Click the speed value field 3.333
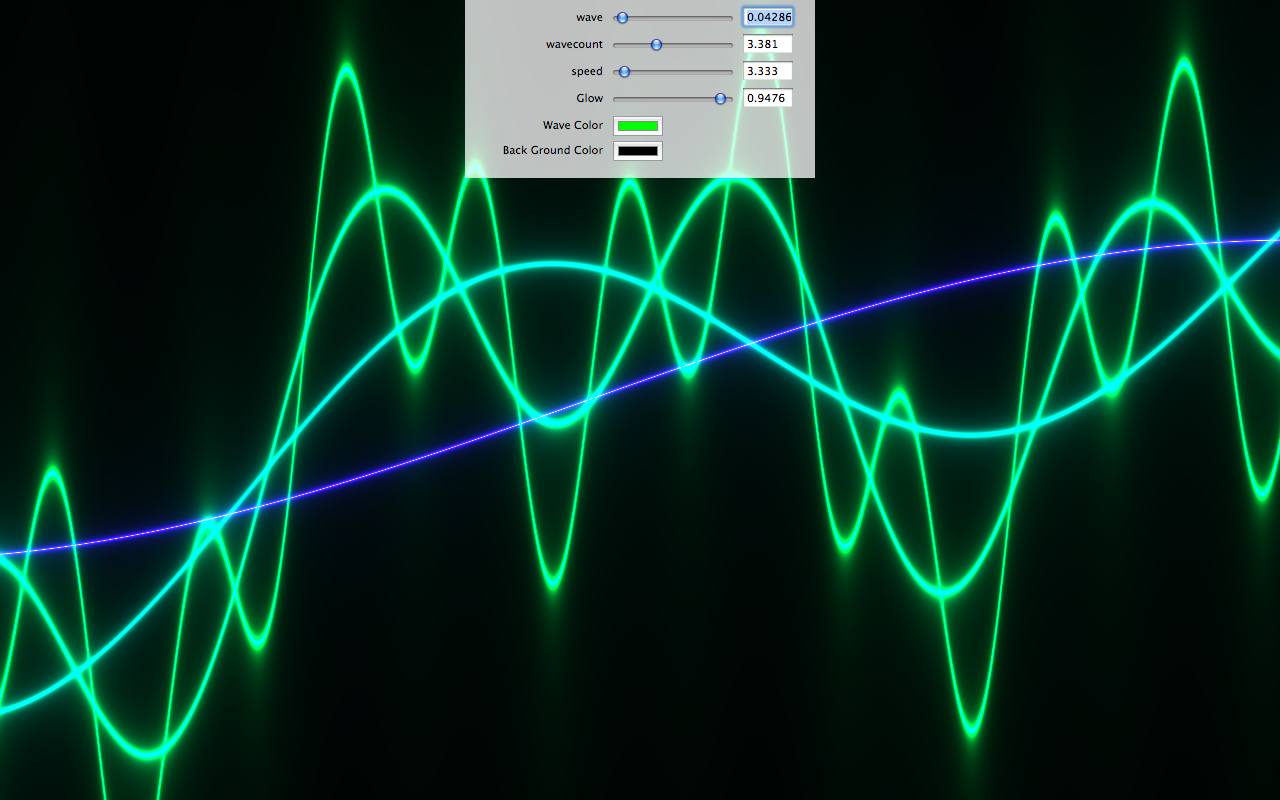This screenshot has width=1280, height=800. pos(768,71)
